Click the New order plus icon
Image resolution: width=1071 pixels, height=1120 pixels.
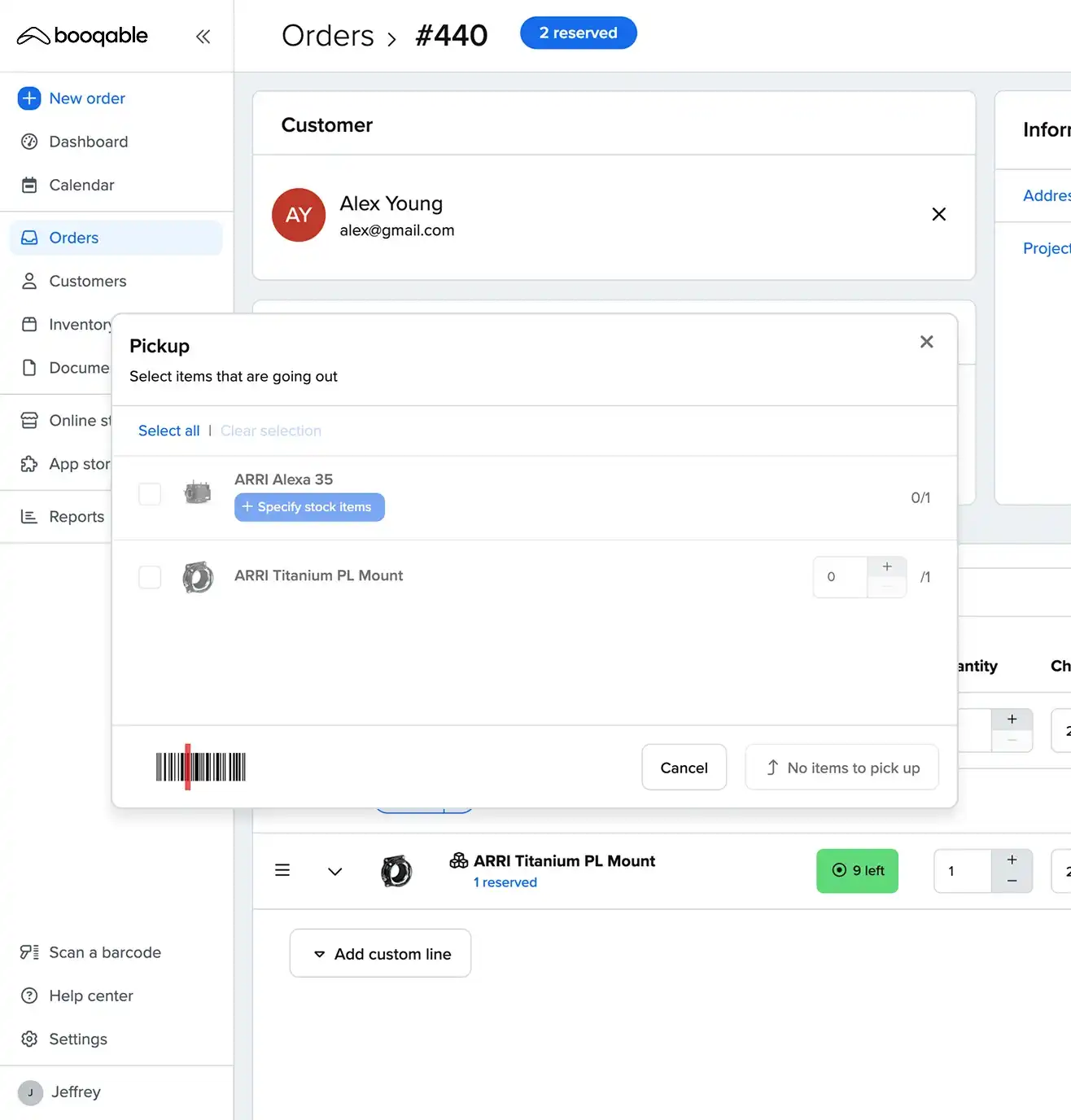(29, 98)
